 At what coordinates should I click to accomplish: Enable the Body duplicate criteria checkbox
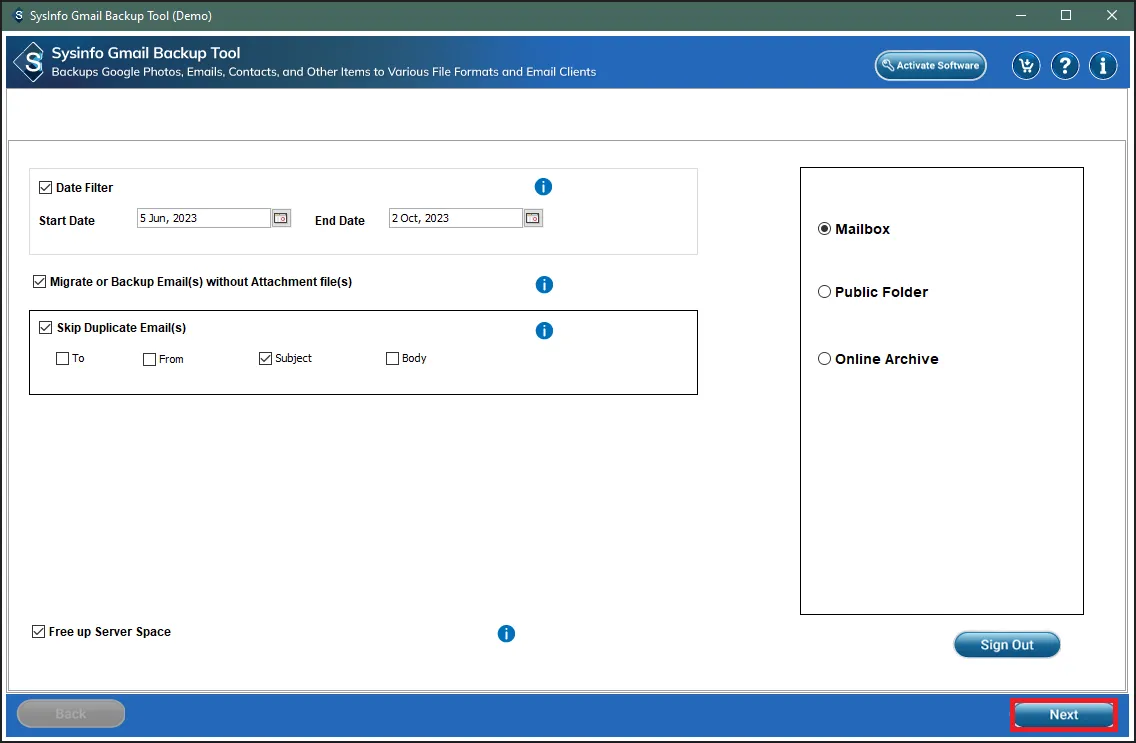(392, 359)
